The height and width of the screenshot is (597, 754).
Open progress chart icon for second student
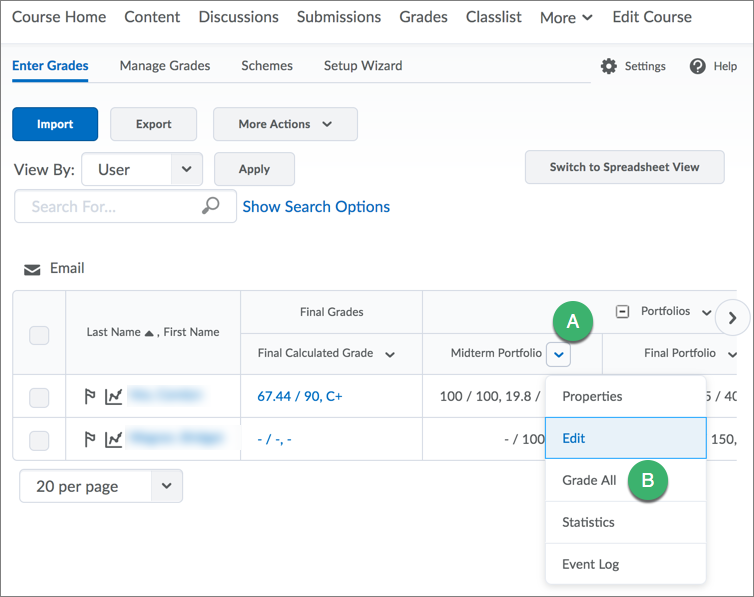[114, 438]
